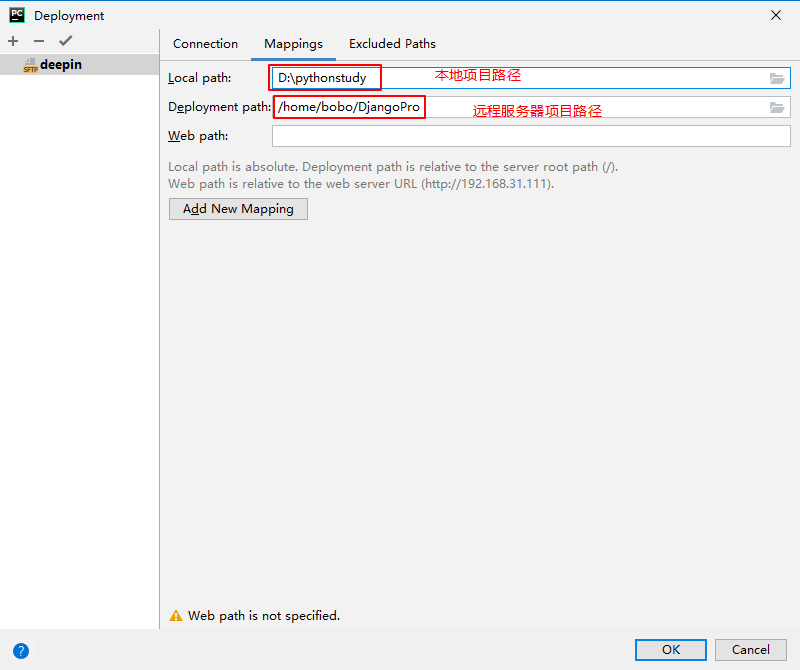Viewport: 800px width, 670px height.
Task: Add a new deployment server with plus icon
Action: (x=13, y=41)
